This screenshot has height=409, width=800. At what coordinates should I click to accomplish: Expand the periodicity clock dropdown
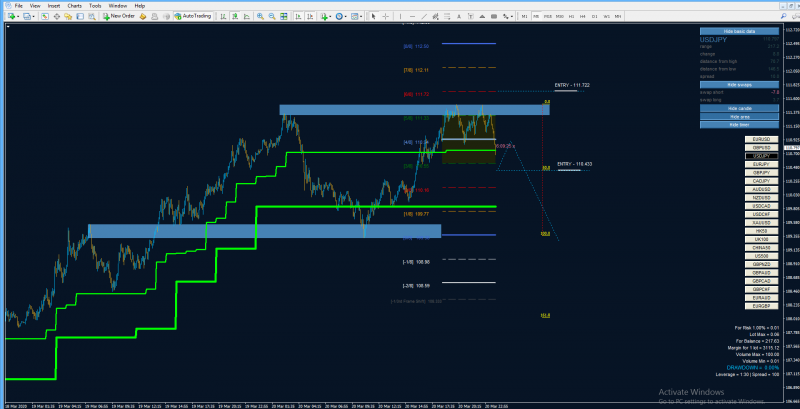click(x=345, y=16)
